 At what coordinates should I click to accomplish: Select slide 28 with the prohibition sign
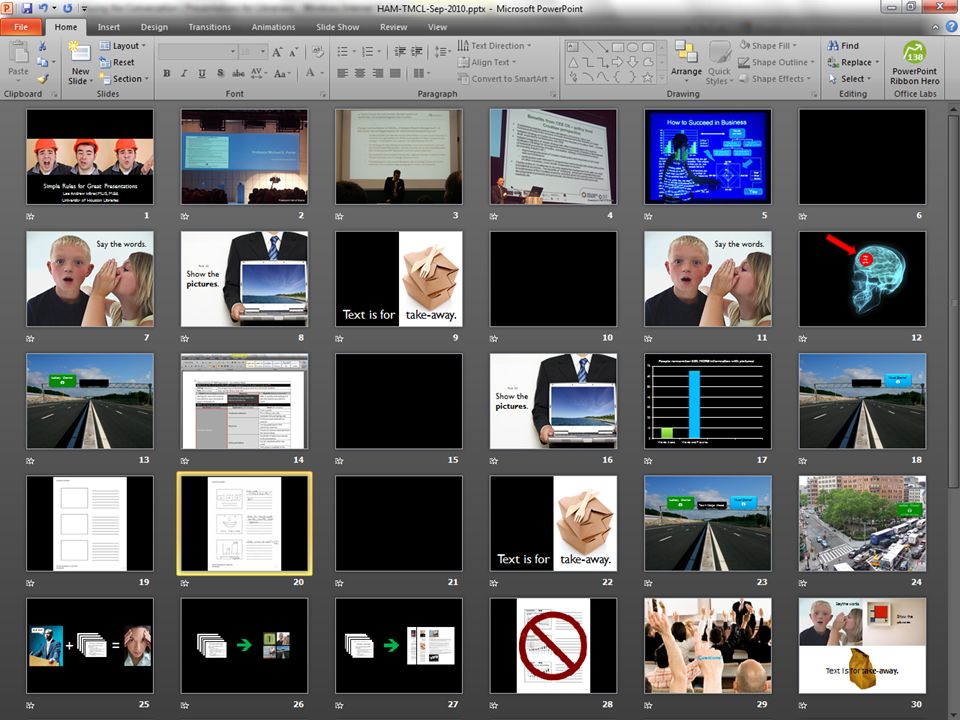(x=553, y=646)
